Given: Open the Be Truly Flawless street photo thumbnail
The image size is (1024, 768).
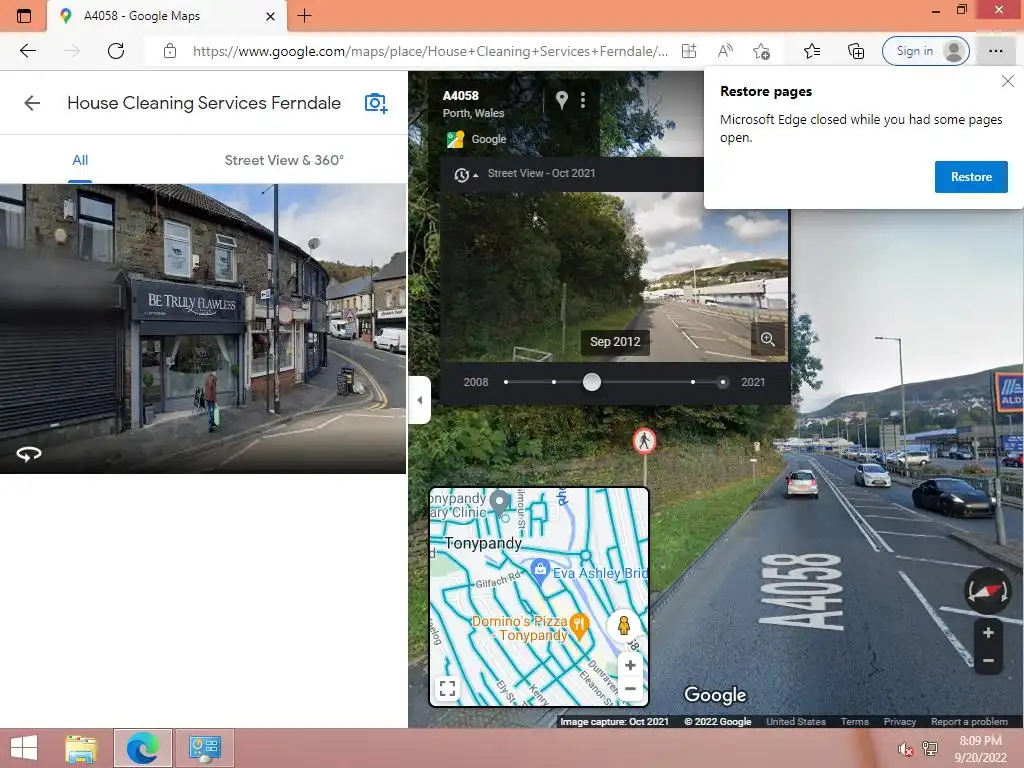Looking at the screenshot, I should tap(203, 328).
